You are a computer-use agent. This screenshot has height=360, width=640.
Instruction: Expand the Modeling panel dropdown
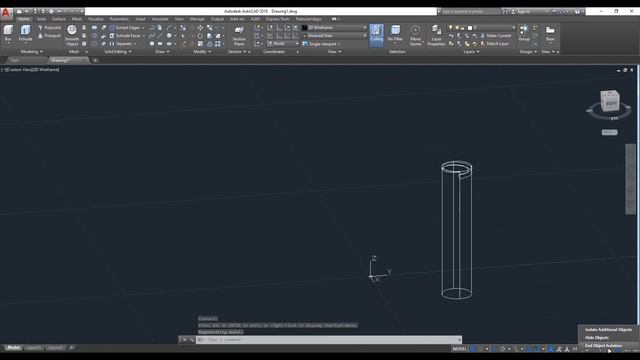(31, 52)
